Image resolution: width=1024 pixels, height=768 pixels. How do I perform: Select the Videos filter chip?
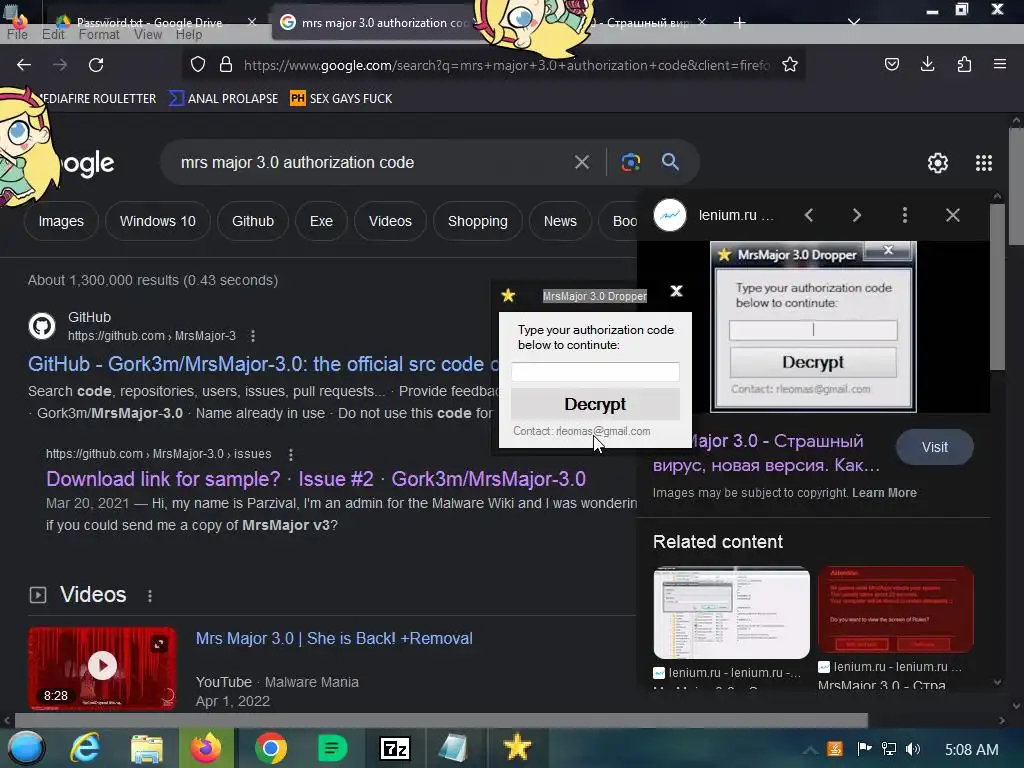[390, 221]
